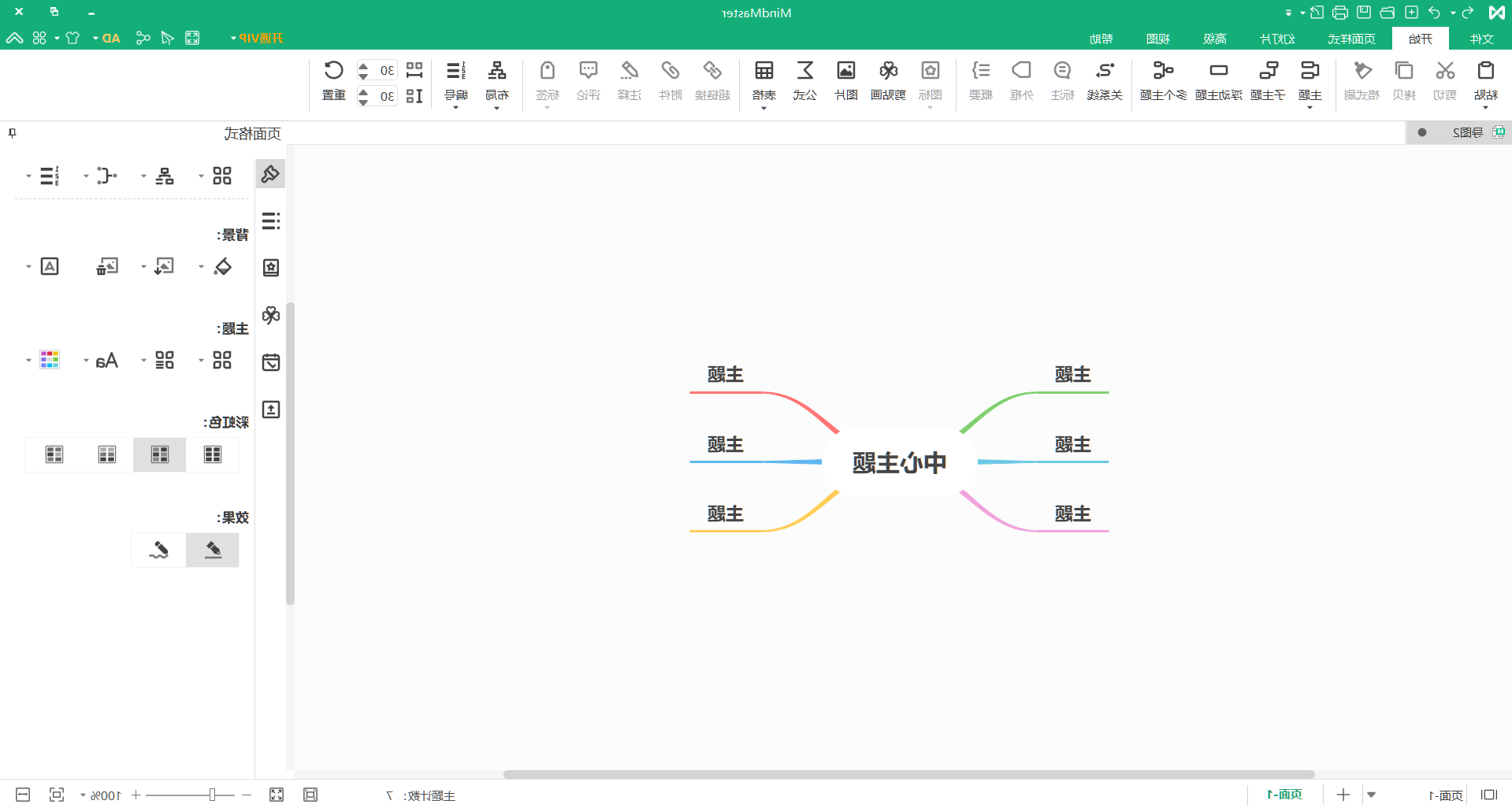The height and width of the screenshot is (808, 1512).
Task: Switch to the Page Style (页面样式) tab
Action: pyautogui.click(x=1351, y=39)
